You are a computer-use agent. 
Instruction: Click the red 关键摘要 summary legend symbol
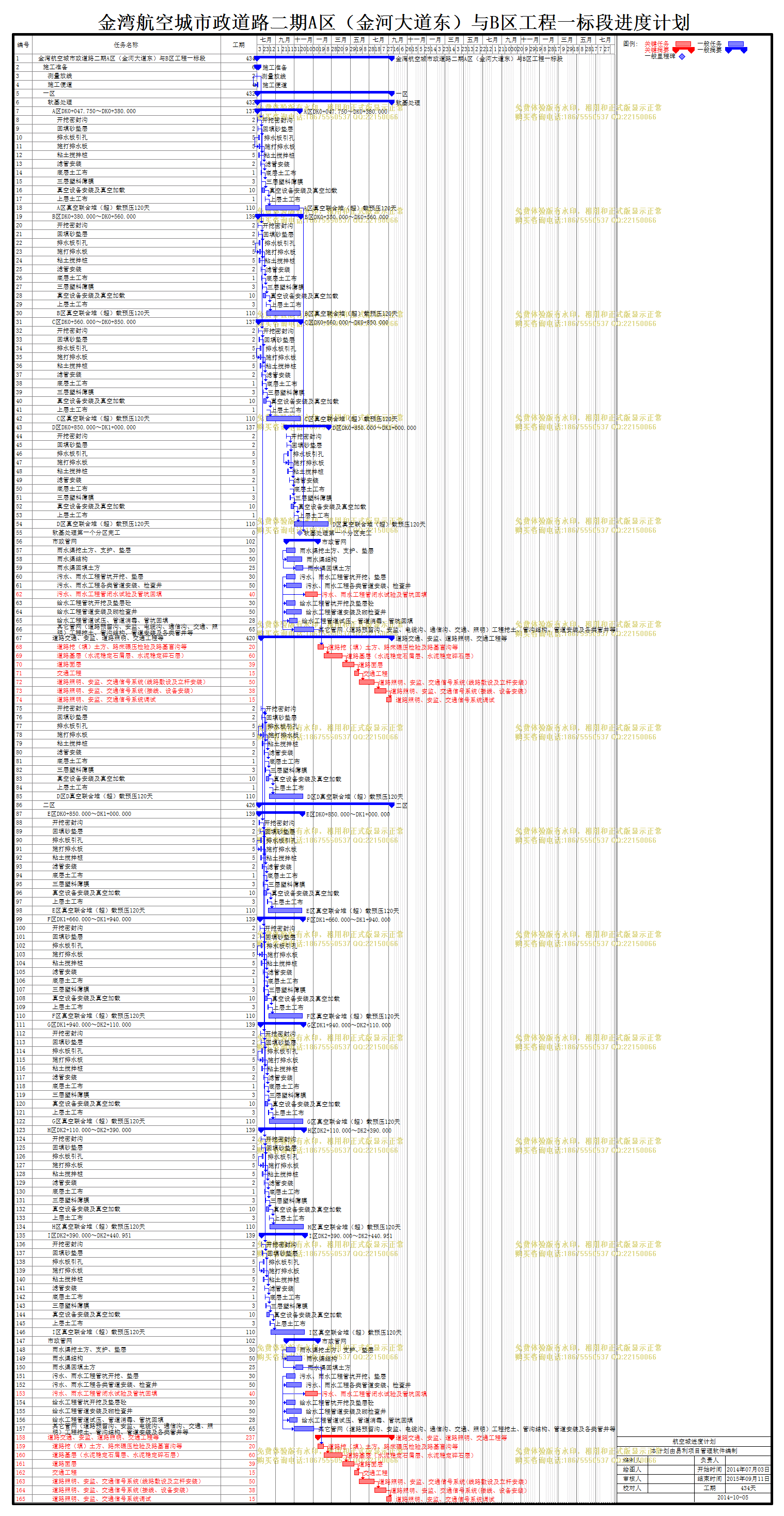click(683, 51)
